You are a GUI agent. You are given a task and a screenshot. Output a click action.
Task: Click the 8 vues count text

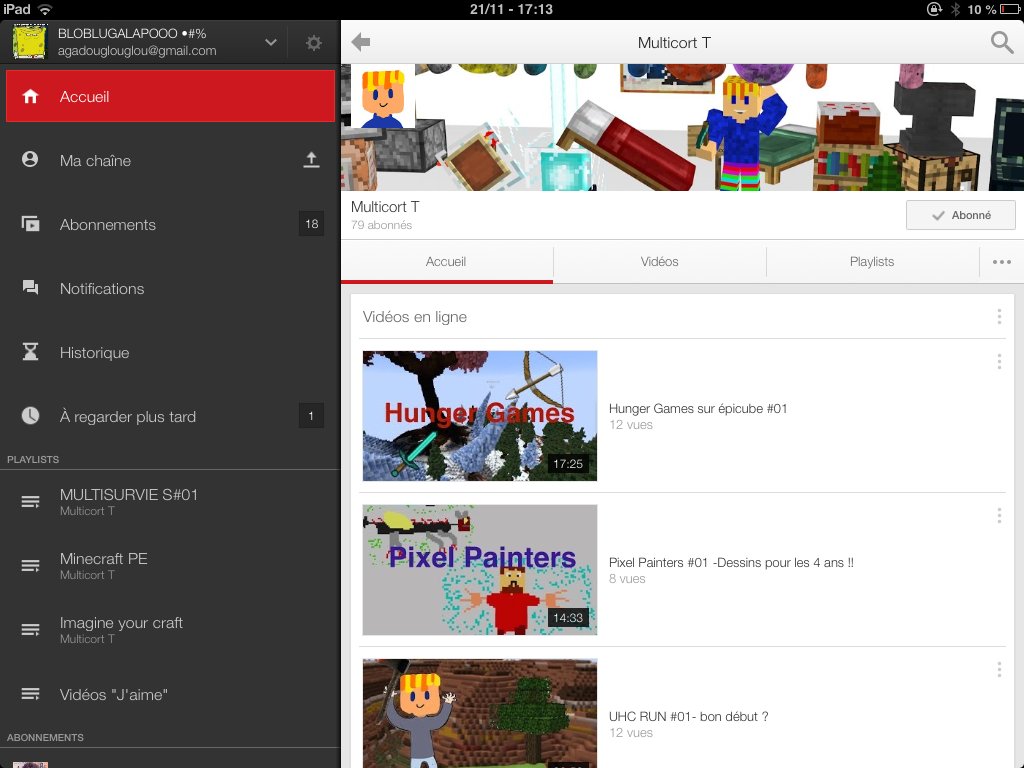[627, 579]
